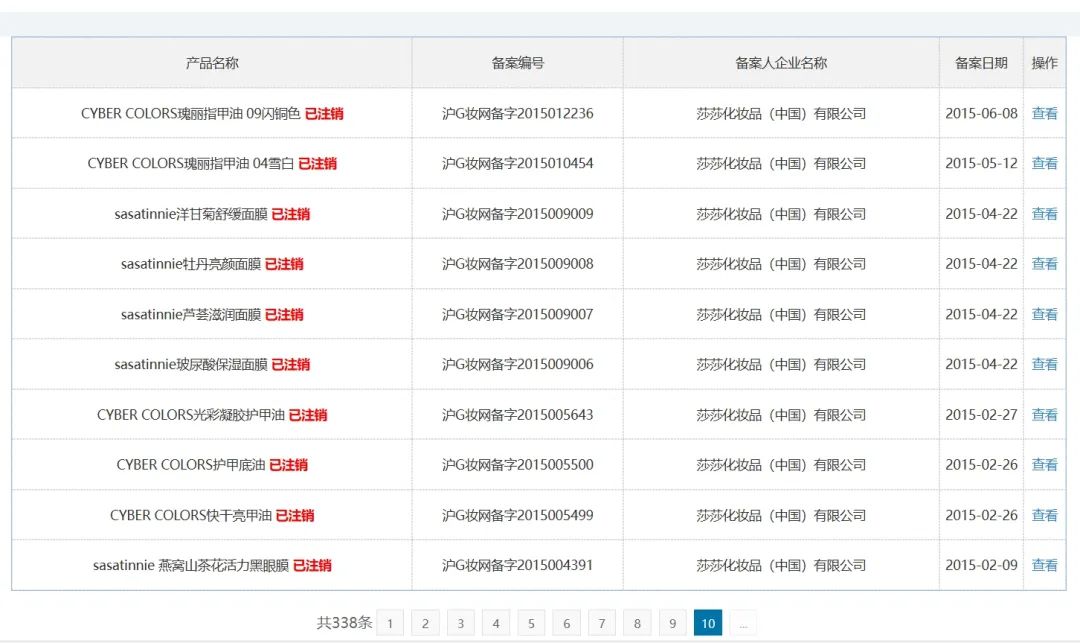Click the ellipsis more-pages button
This screenshot has height=643, width=1080.
coord(743,623)
